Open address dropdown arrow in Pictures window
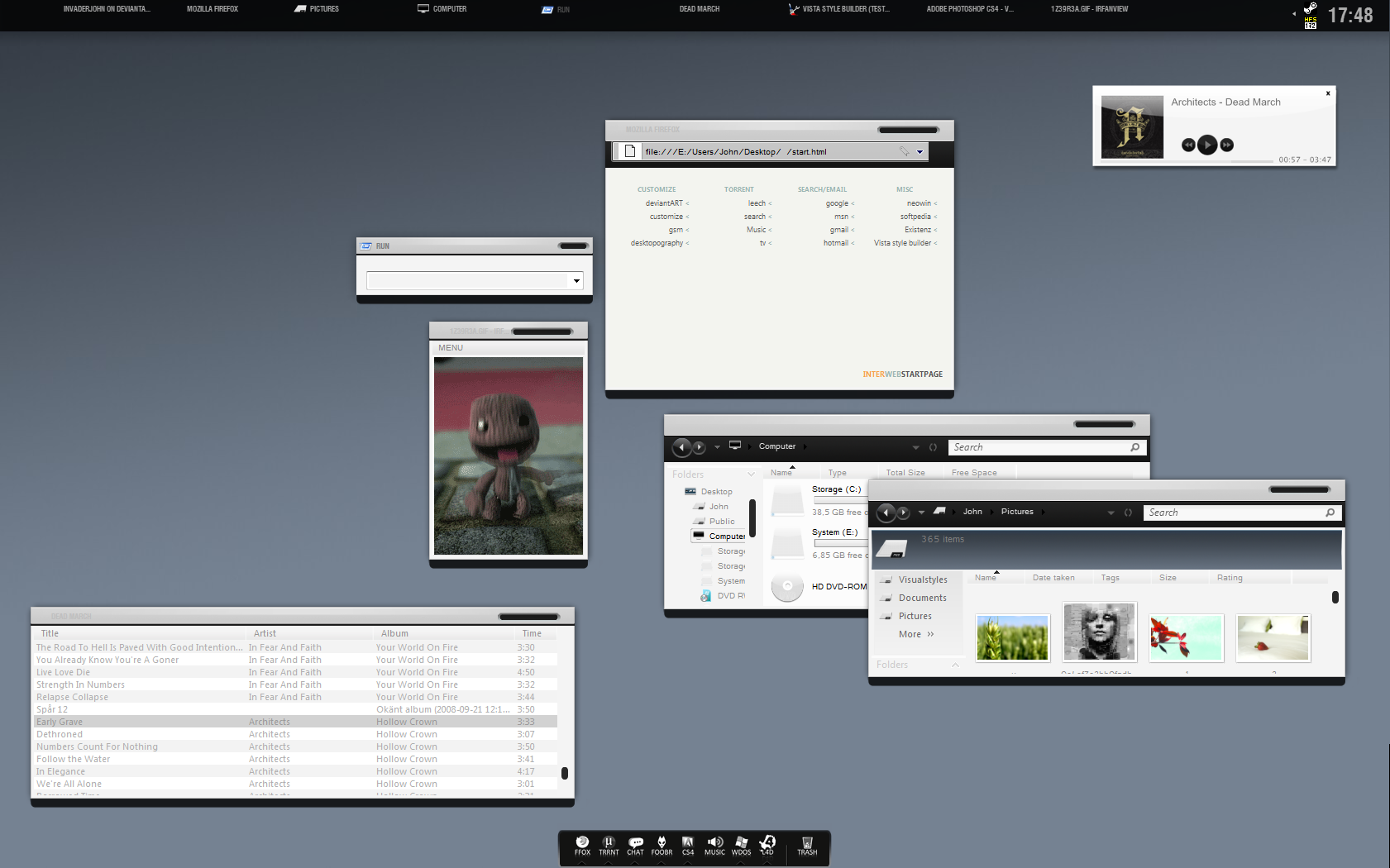The height and width of the screenshot is (868, 1390). (1111, 513)
